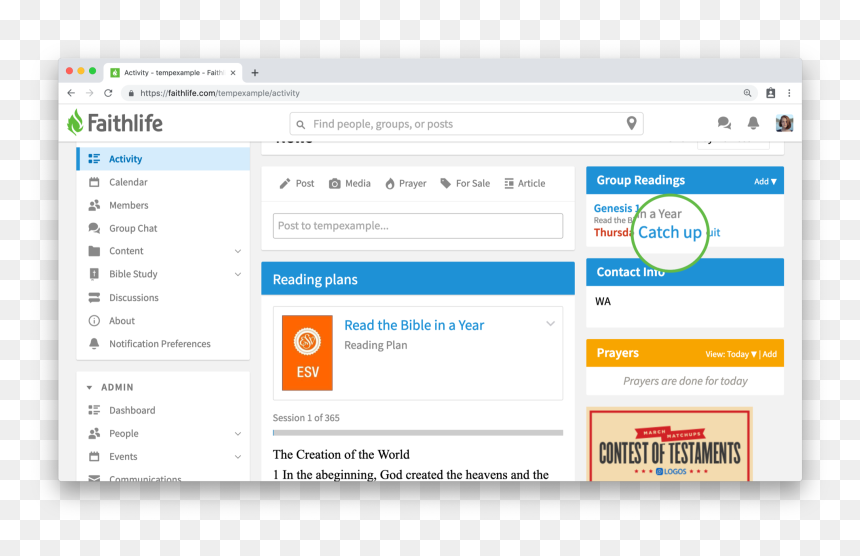Click the browser forward arrow

coord(89,93)
